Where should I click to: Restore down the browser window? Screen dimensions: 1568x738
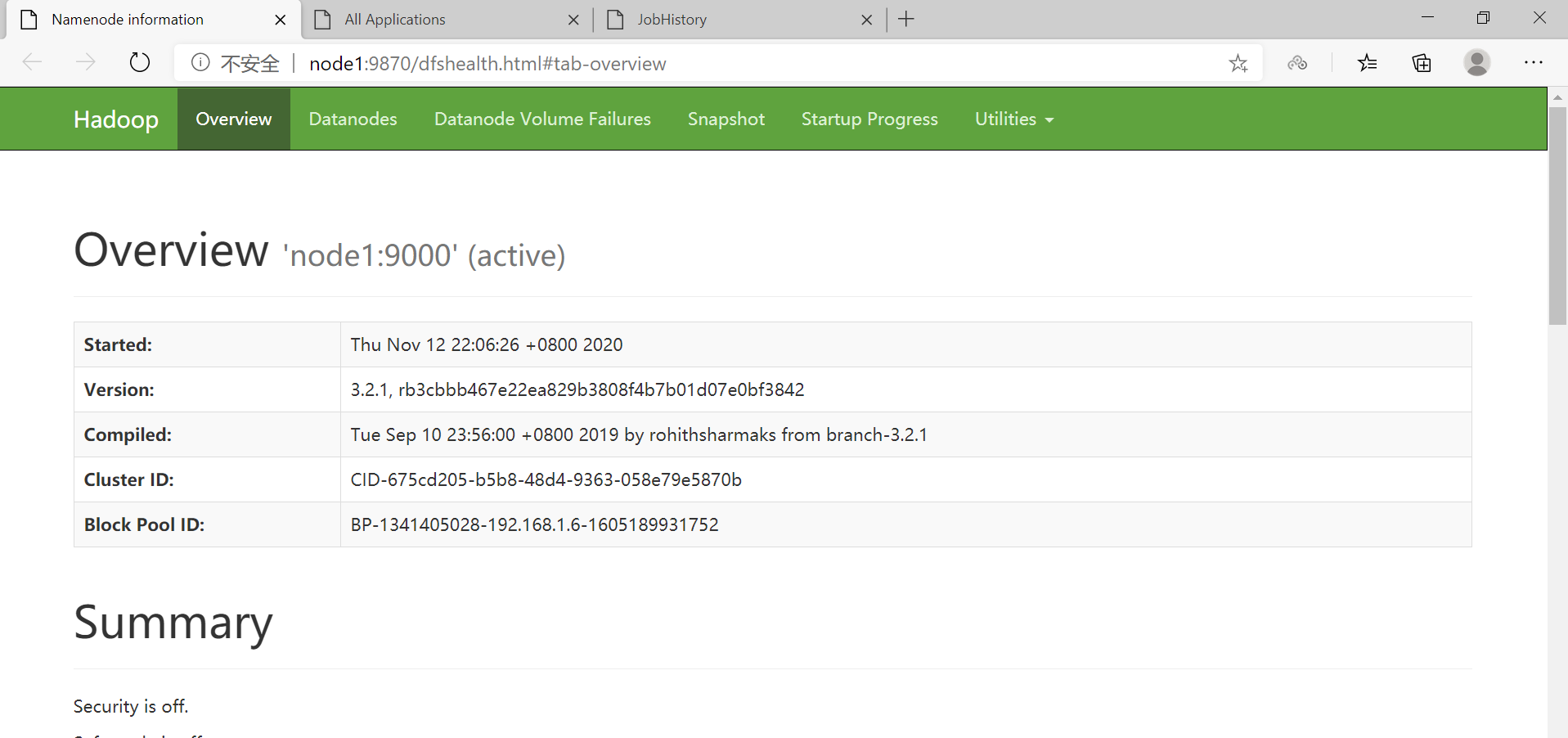(1483, 18)
